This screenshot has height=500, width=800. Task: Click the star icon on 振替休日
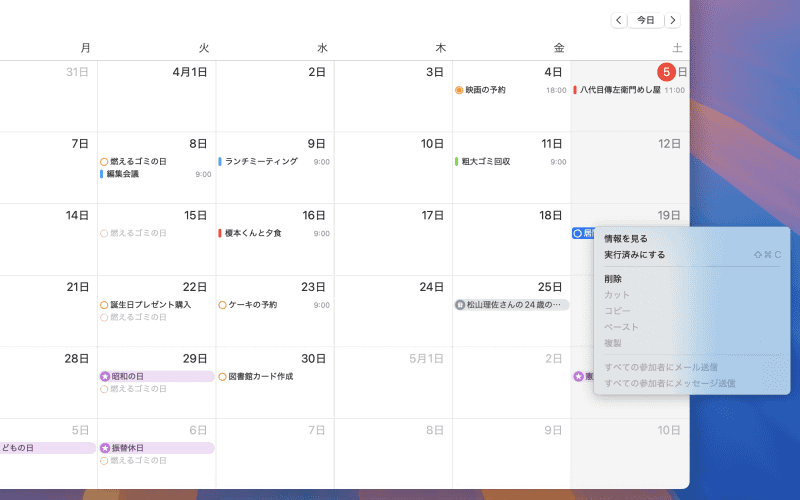[x=105, y=448]
